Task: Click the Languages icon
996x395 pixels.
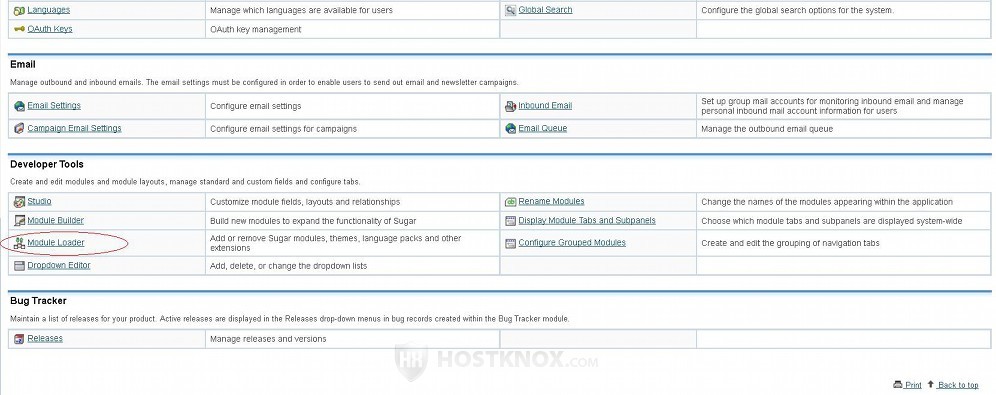Action: (19, 11)
